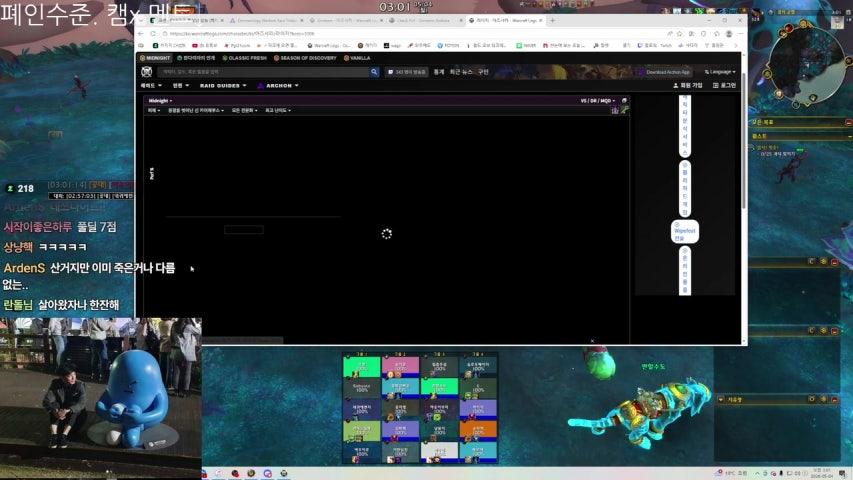The image size is (853, 480).
Task: Switch to the VANILLA game tab
Action: (x=357, y=58)
